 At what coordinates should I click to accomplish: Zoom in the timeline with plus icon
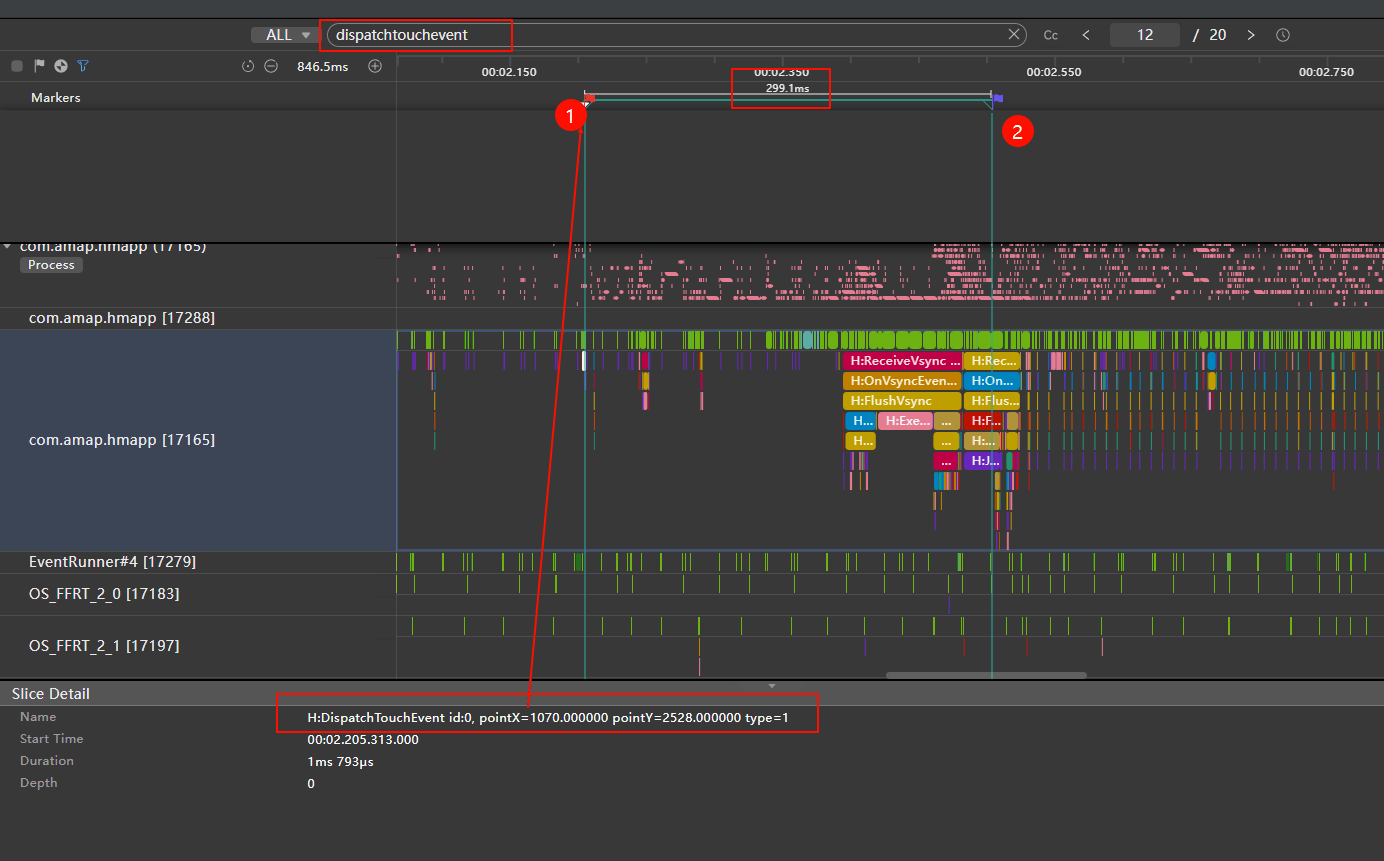(x=375, y=66)
